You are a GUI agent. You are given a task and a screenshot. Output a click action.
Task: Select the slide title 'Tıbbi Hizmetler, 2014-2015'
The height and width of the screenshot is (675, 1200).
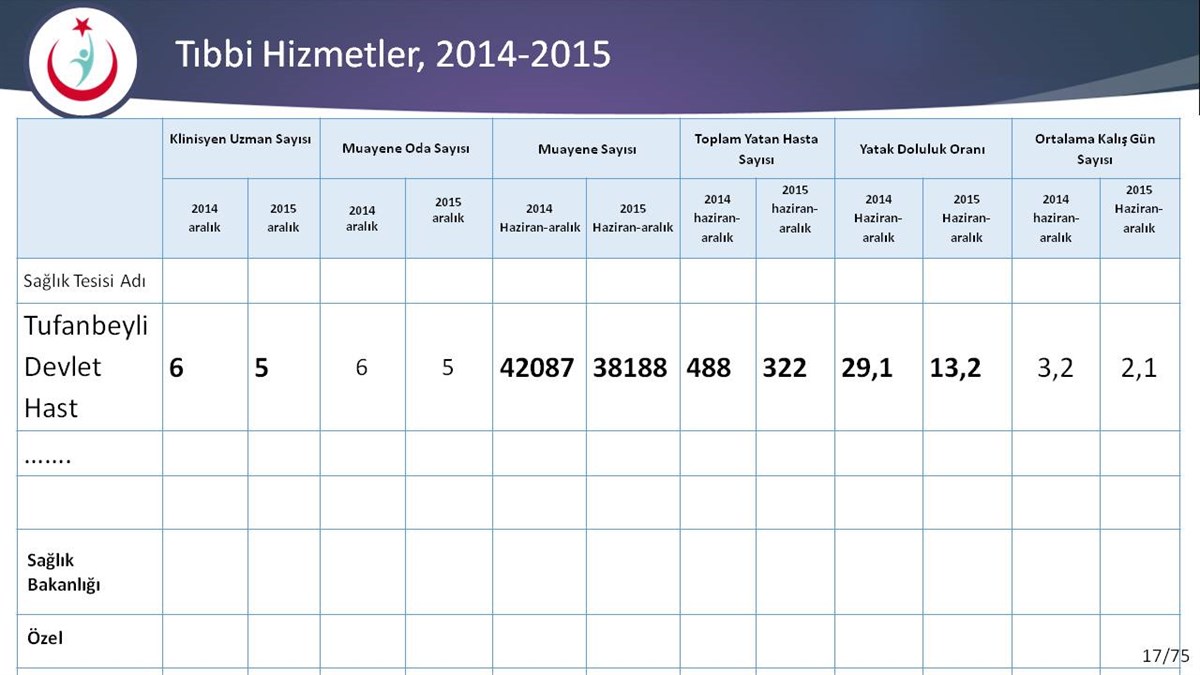(x=393, y=53)
